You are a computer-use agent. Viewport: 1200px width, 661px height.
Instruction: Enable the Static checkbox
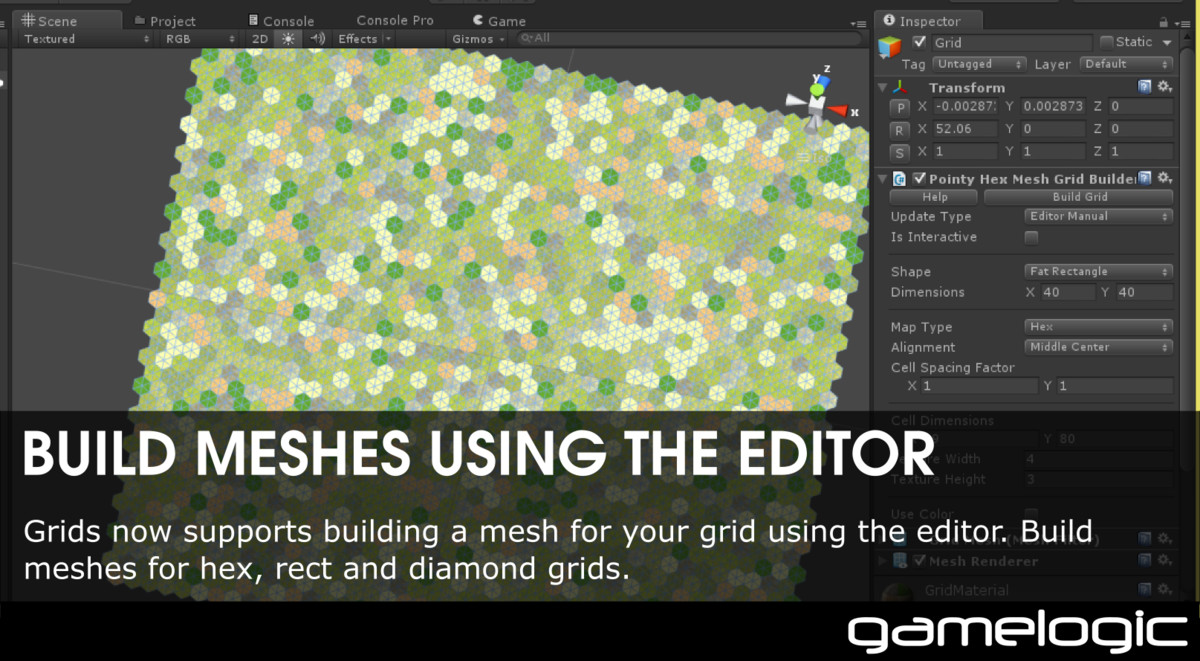1106,42
